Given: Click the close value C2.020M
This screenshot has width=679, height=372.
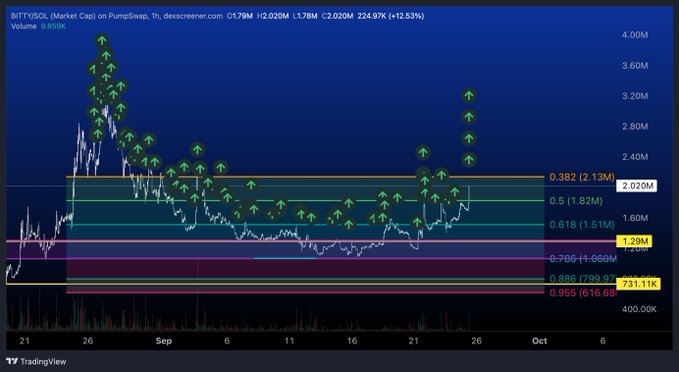Looking at the screenshot, I should pos(337,16).
